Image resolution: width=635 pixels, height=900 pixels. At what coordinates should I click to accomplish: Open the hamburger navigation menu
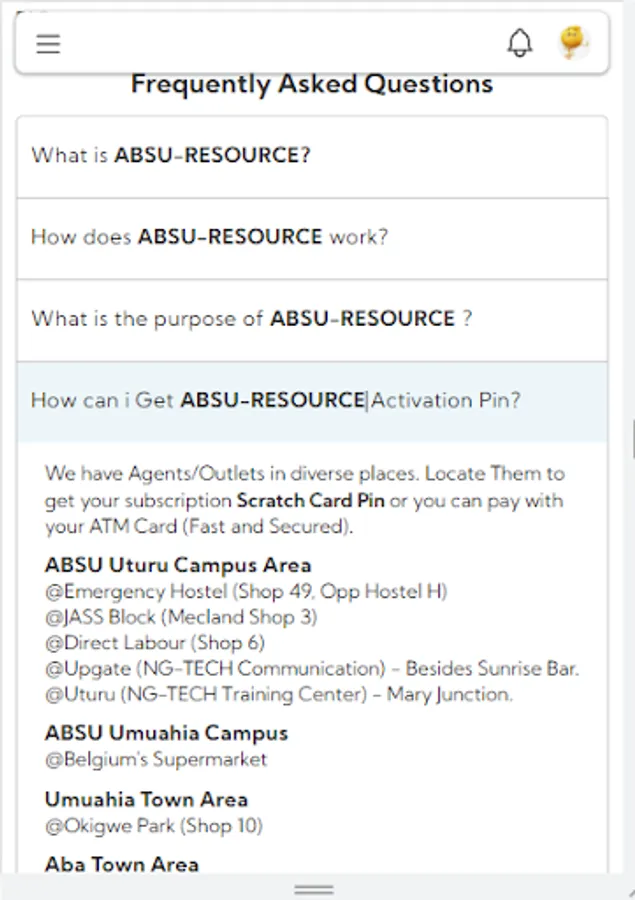(48, 44)
